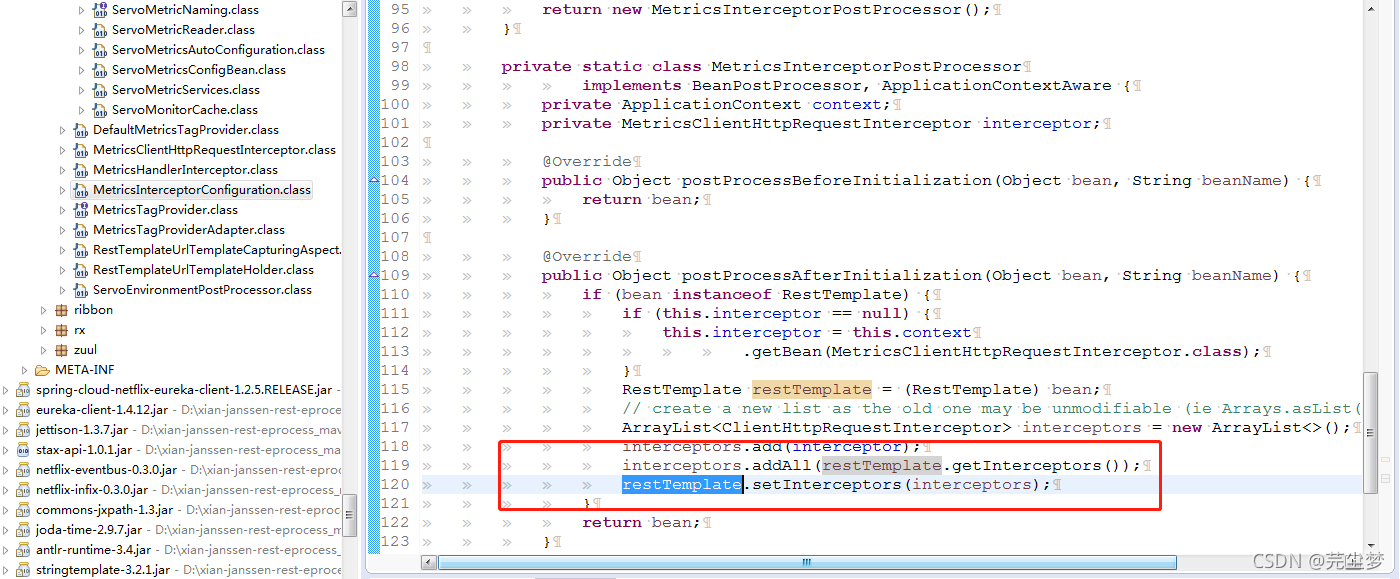Click the jettison-1.3.7.jar icon

click(24, 430)
